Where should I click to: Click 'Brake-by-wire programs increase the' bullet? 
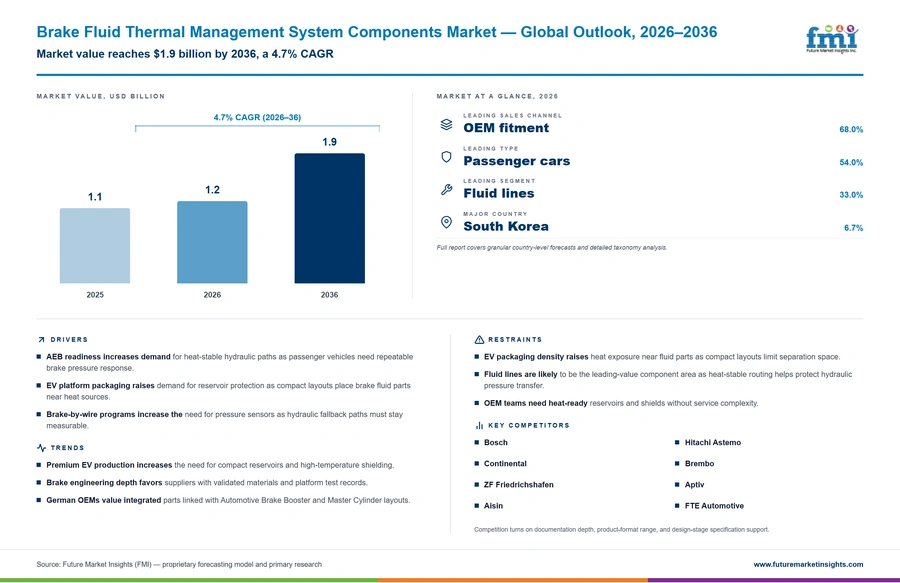tap(114, 414)
